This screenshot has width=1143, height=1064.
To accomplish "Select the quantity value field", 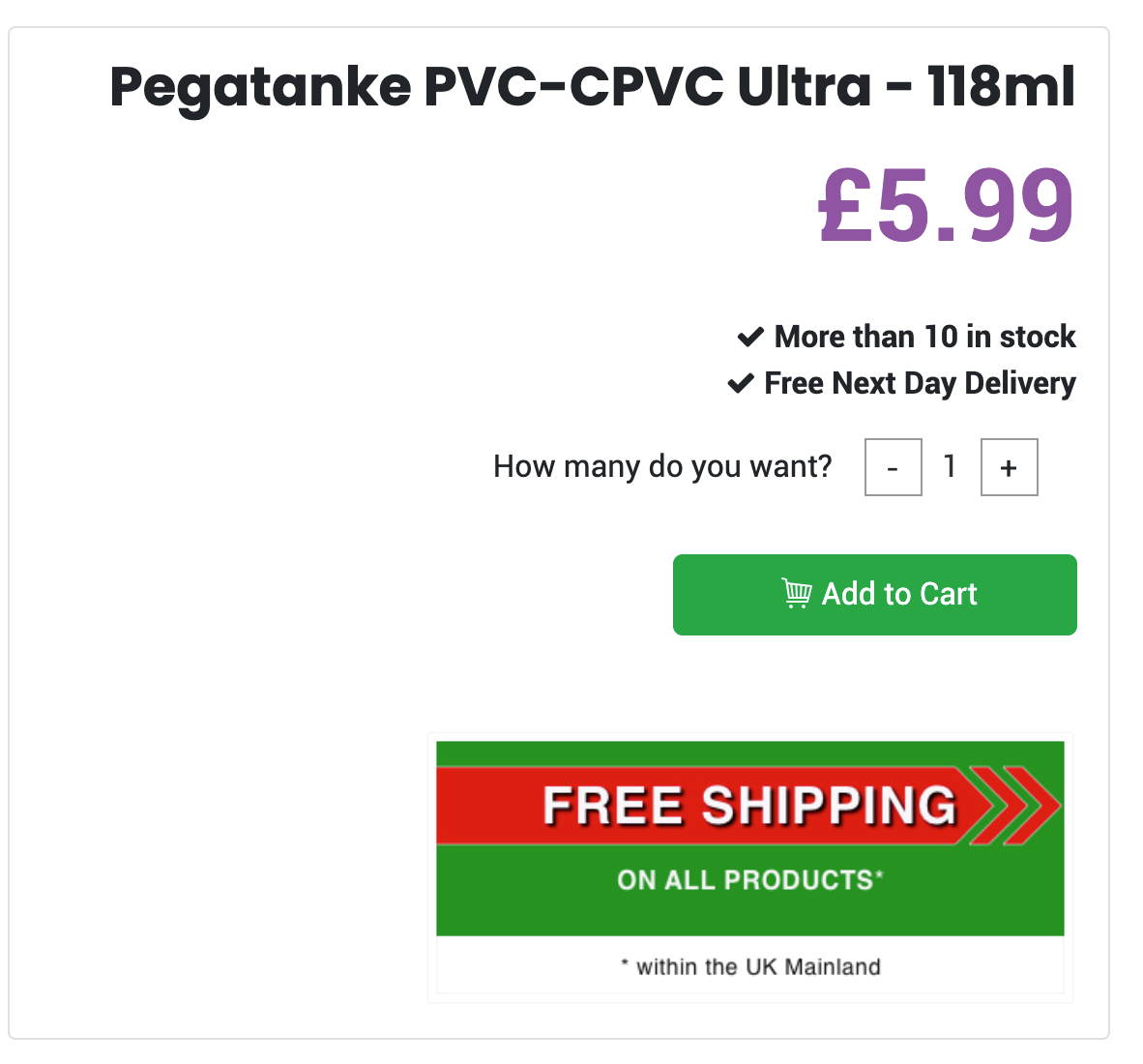I will (x=950, y=467).
